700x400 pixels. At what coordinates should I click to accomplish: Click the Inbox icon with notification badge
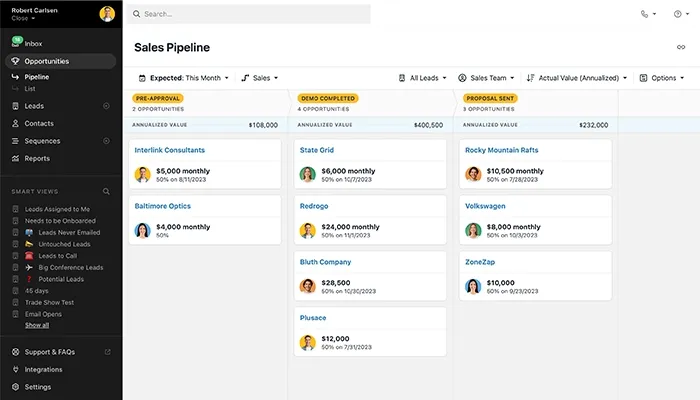[16, 43]
